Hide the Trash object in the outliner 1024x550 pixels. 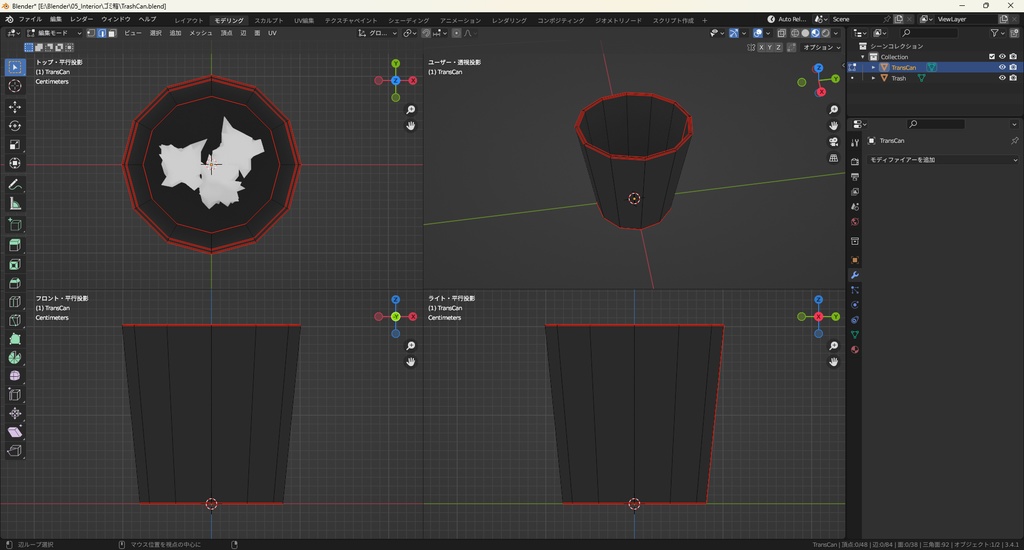[x=1002, y=78]
